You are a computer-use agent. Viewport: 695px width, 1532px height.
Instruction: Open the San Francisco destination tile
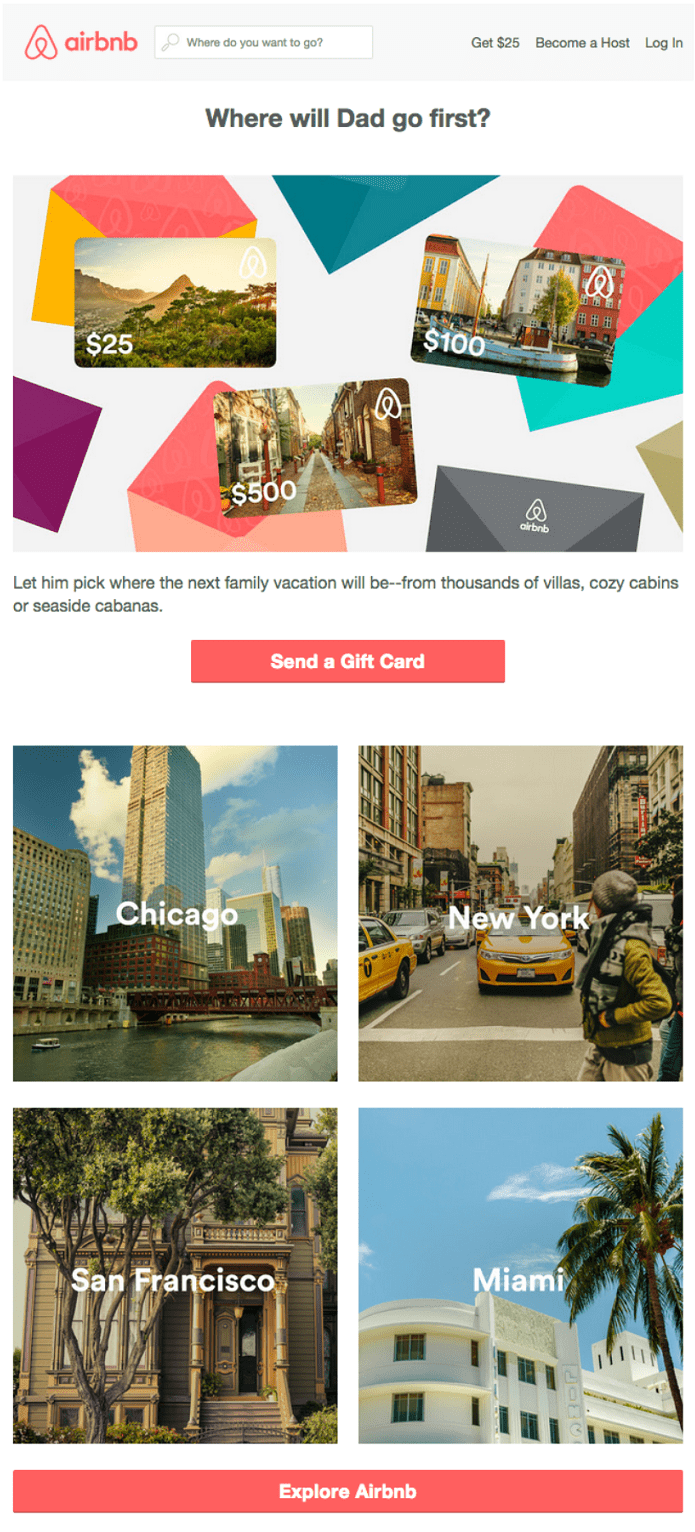(175, 1275)
